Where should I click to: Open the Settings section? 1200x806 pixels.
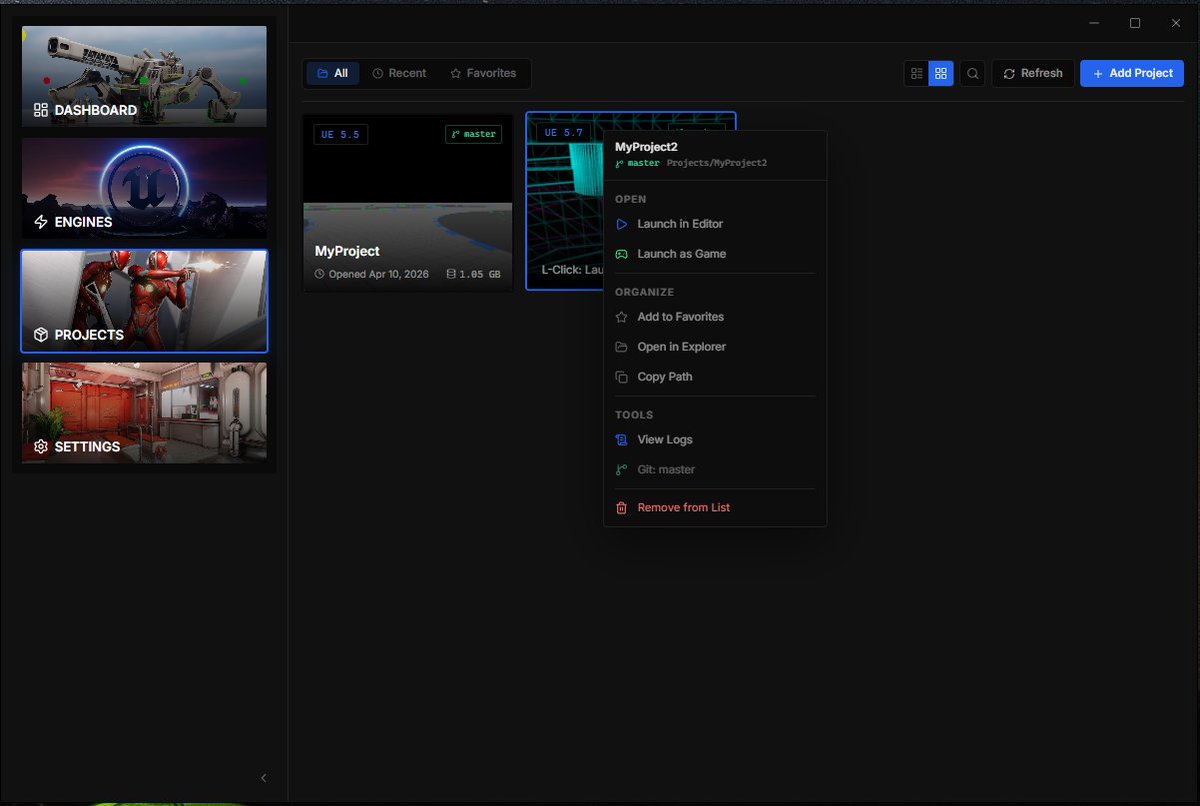(x=144, y=413)
